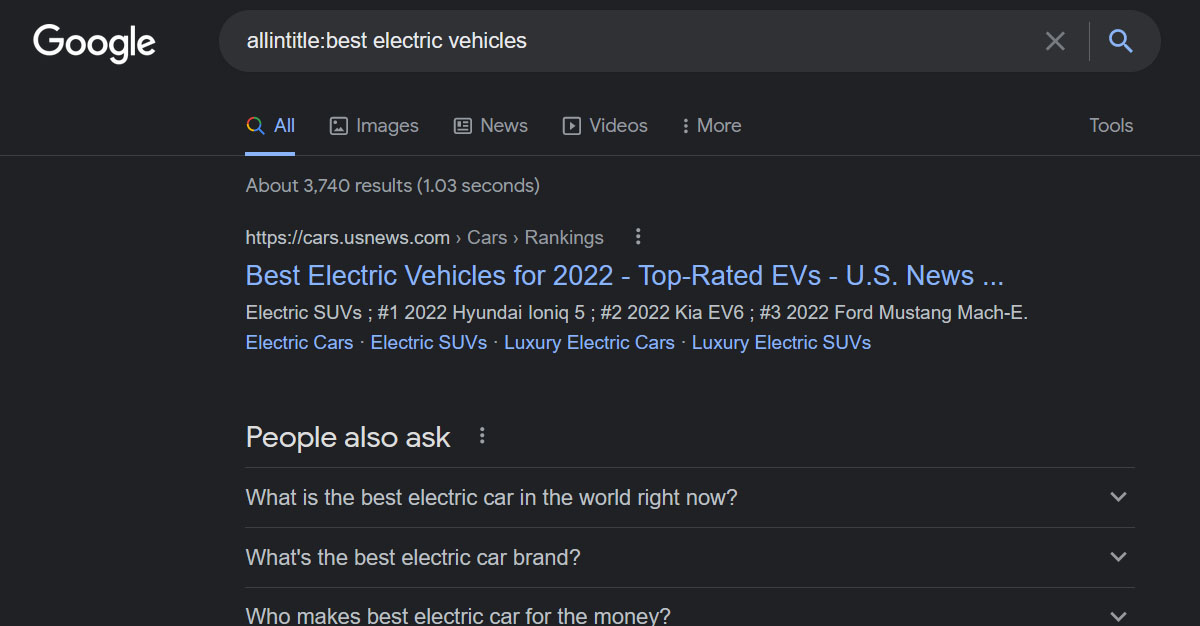Open the Best Electric Vehicles for 2022 result

[x=624, y=276]
